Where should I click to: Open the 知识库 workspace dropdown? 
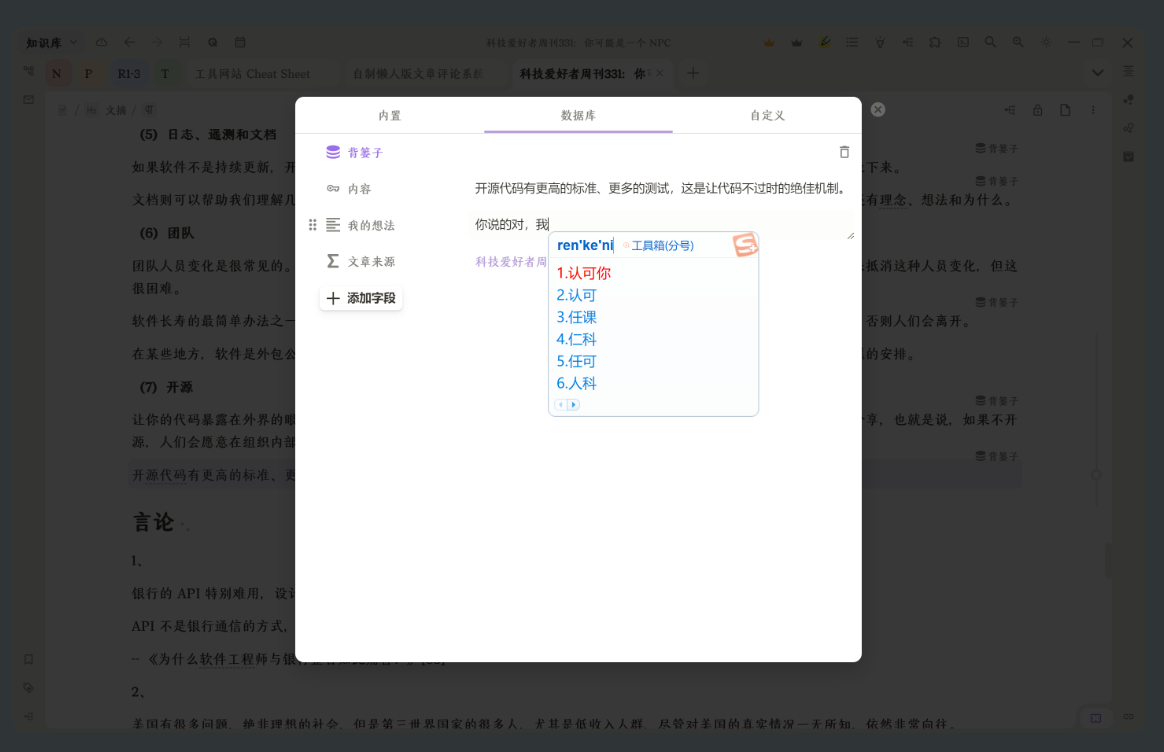pyautogui.click(x=51, y=42)
